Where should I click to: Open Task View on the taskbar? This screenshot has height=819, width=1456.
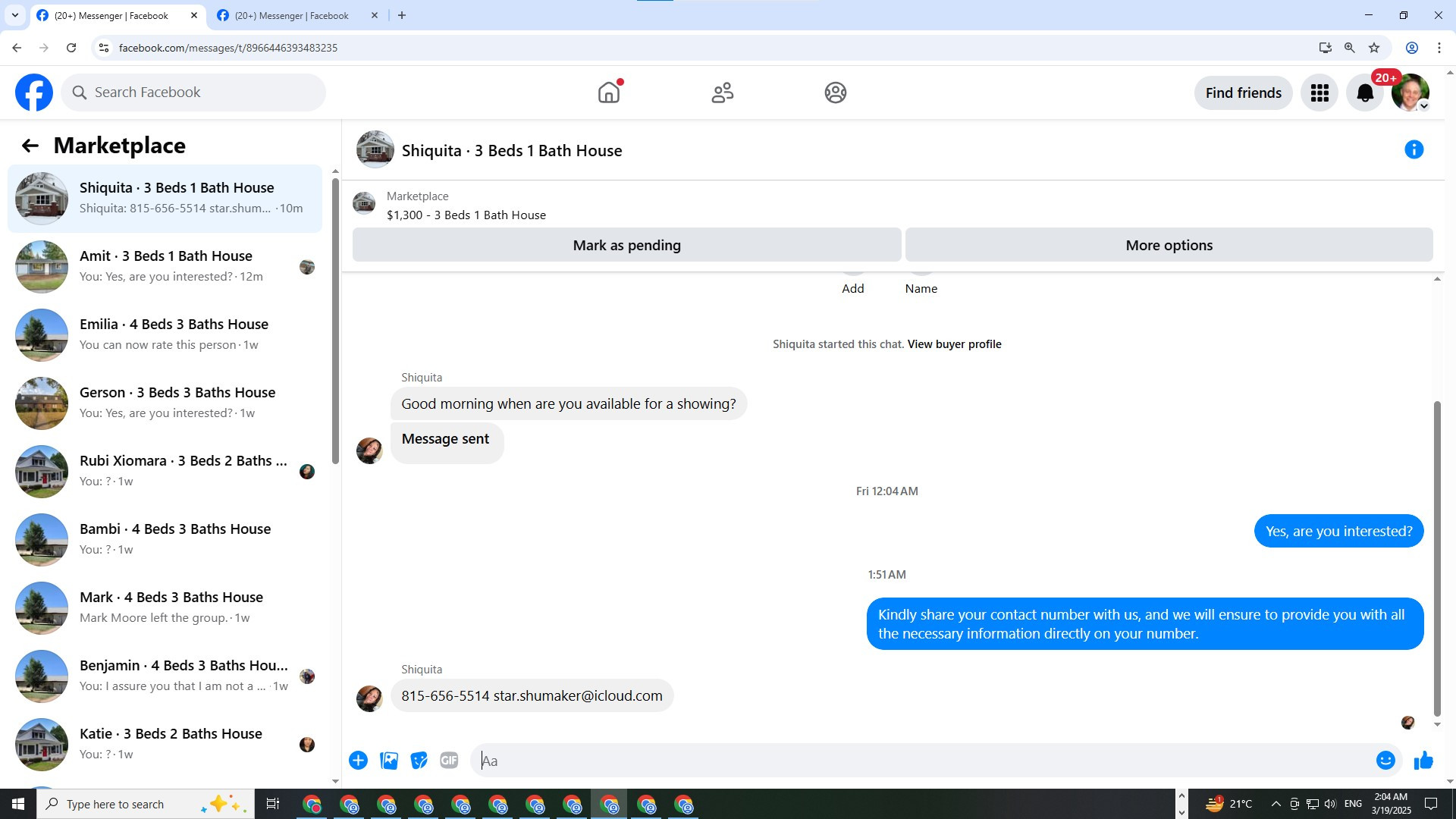(273, 804)
